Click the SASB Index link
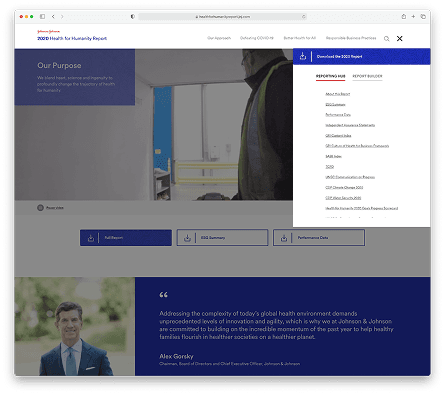This screenshot has height=395, width=445. pyautogui.click(x=333, y=156)
